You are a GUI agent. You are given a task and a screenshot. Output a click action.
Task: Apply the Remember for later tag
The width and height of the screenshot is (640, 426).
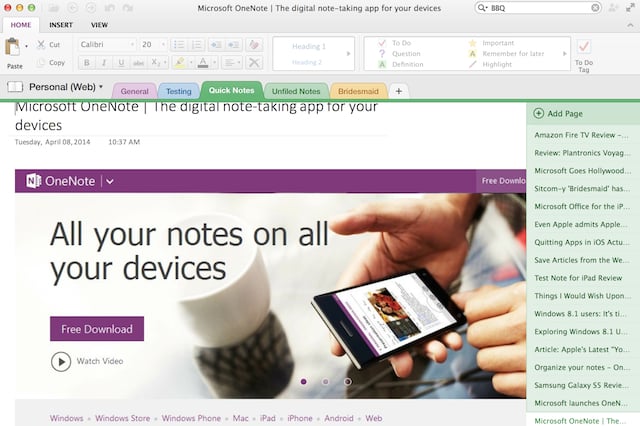click(x=506, y=53)
